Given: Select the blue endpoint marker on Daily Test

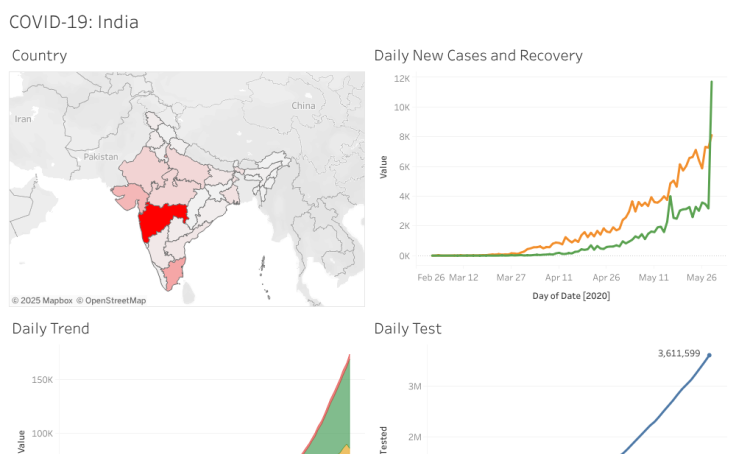Looking at the screenshot, I should pyautogui.click(x=709, y=354).
